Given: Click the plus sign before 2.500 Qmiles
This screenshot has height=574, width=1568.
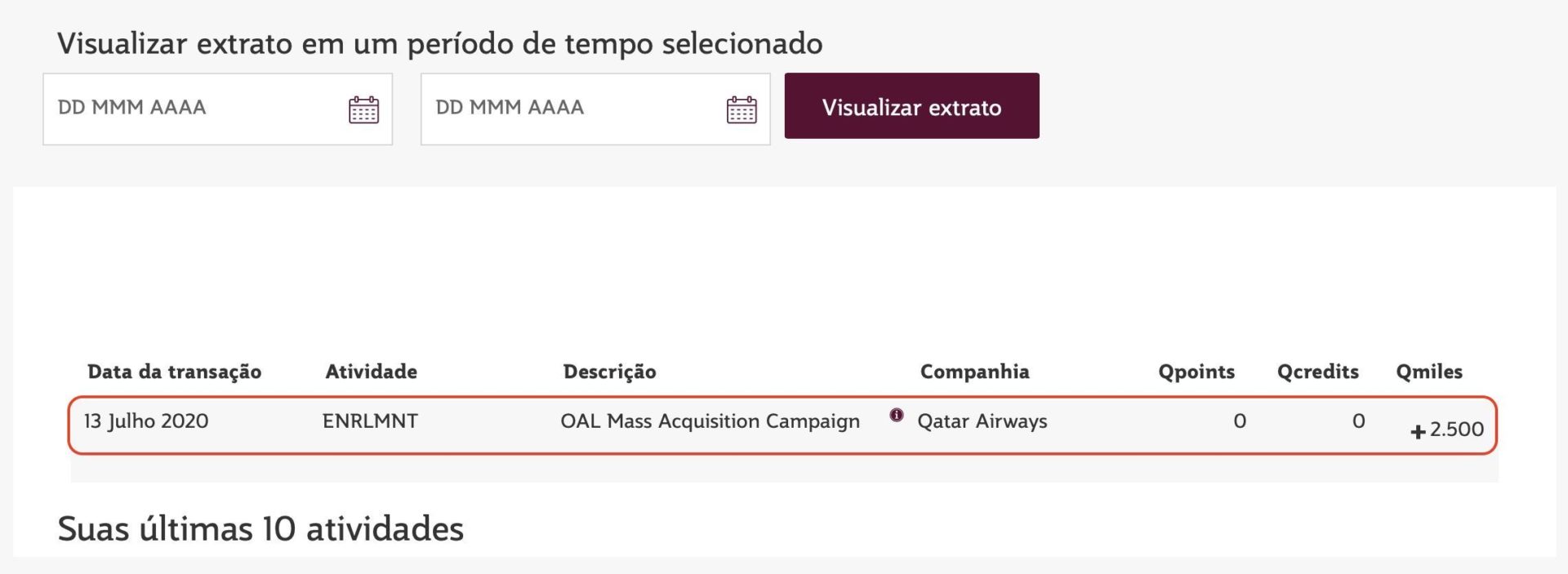Looking at the screenshot, I should (x=1418, y=431).
